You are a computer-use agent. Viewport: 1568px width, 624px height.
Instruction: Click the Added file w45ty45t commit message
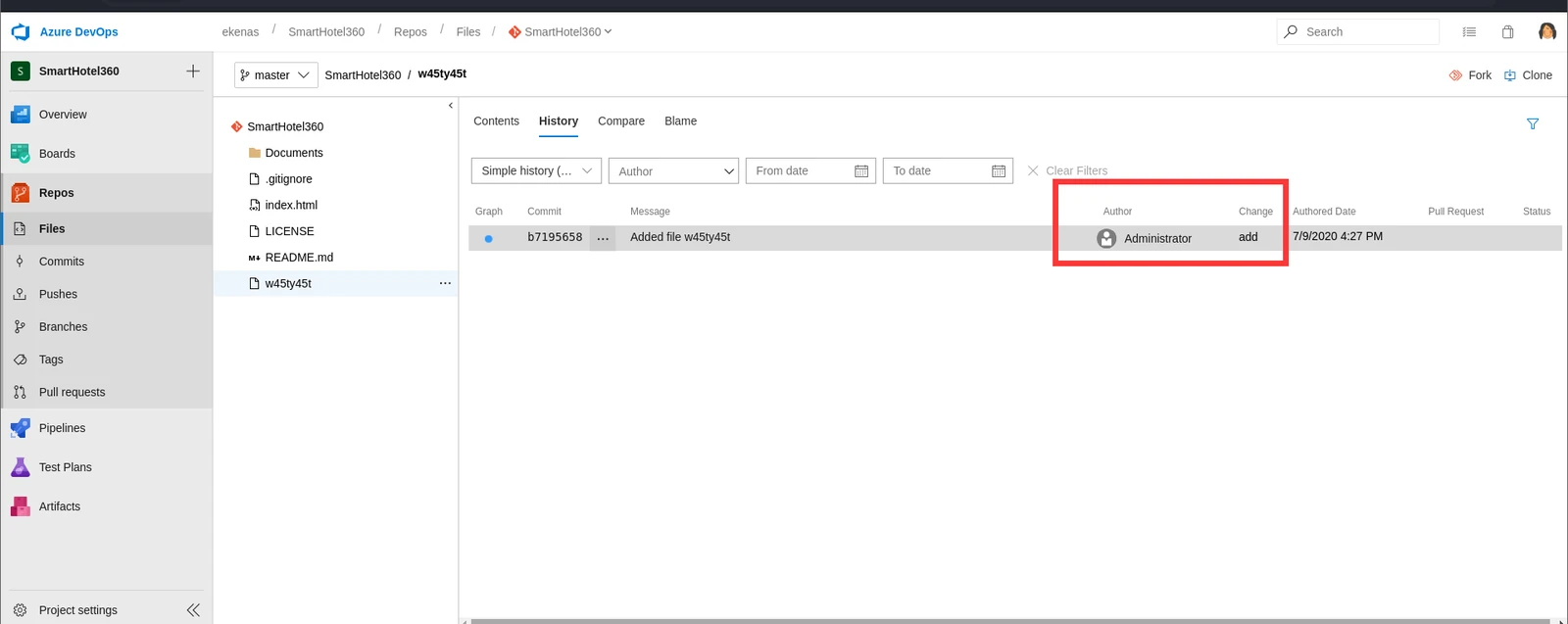680,237
